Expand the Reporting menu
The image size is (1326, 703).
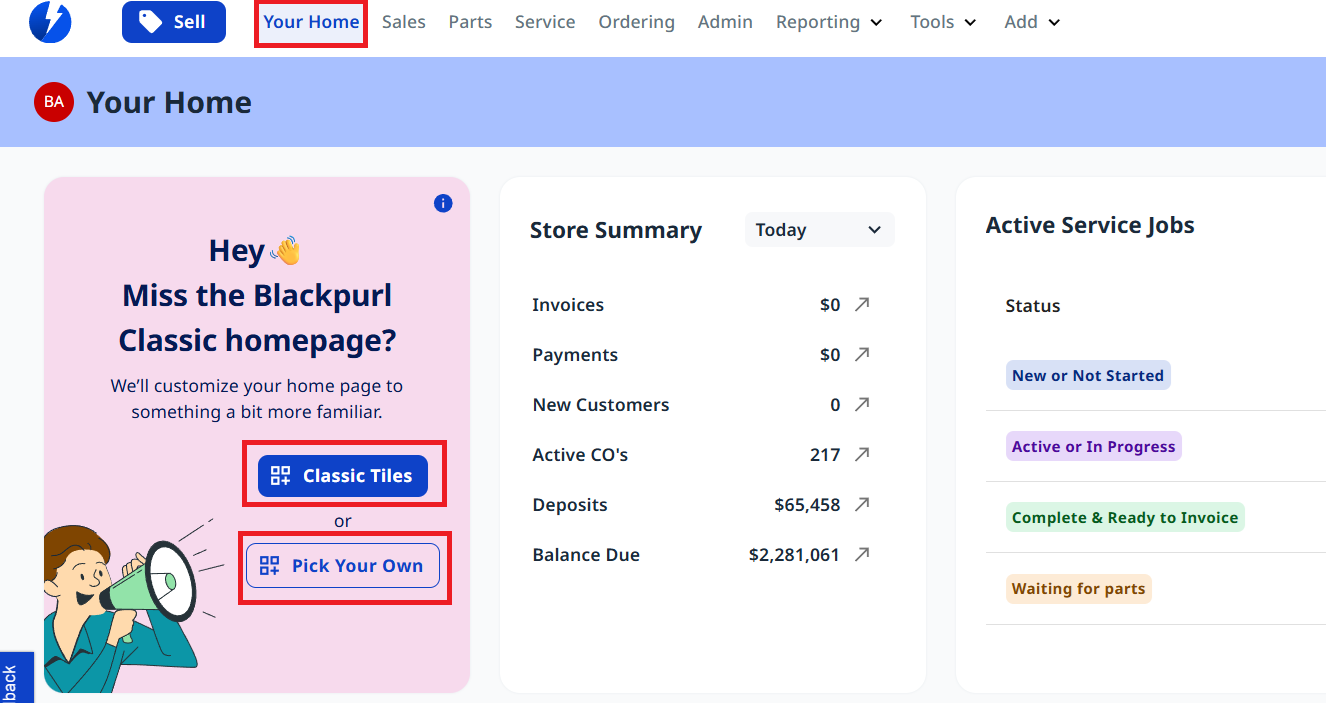829,22
